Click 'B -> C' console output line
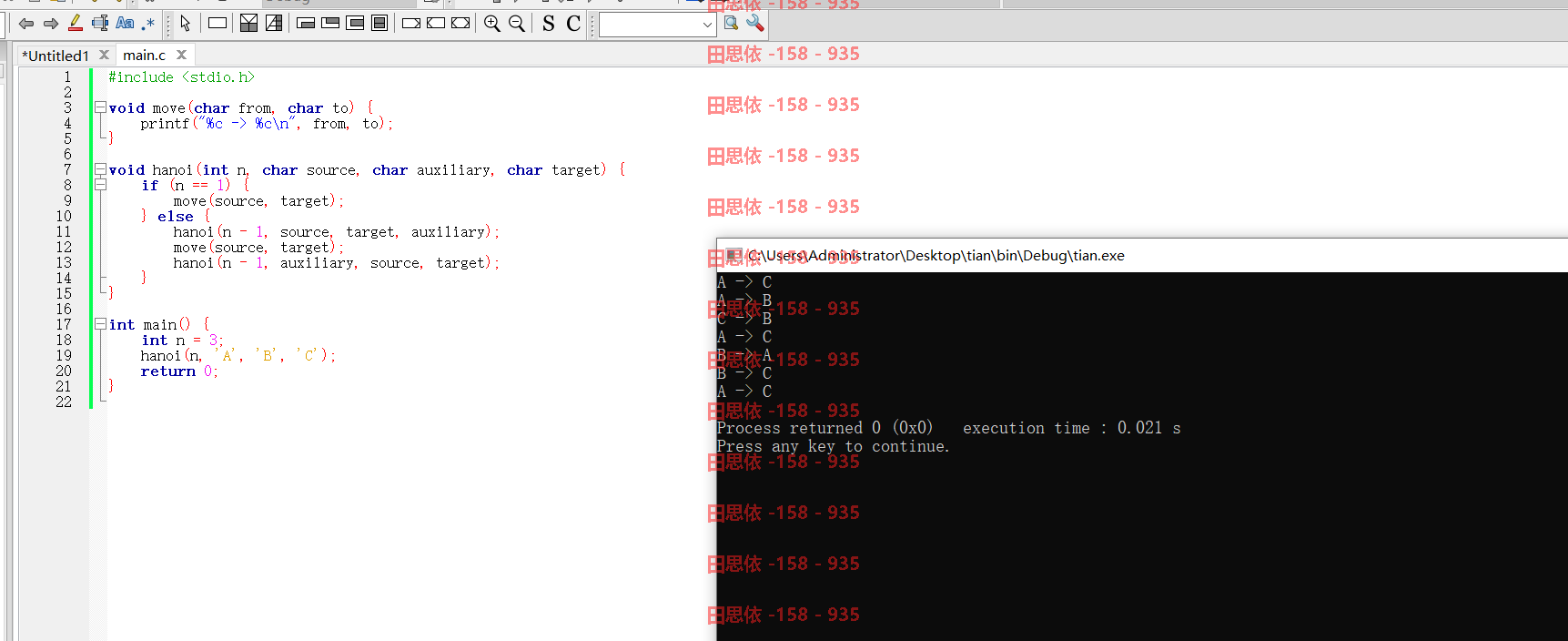Viewport: 1568px width, 641px height. click(x=744, y=373)
